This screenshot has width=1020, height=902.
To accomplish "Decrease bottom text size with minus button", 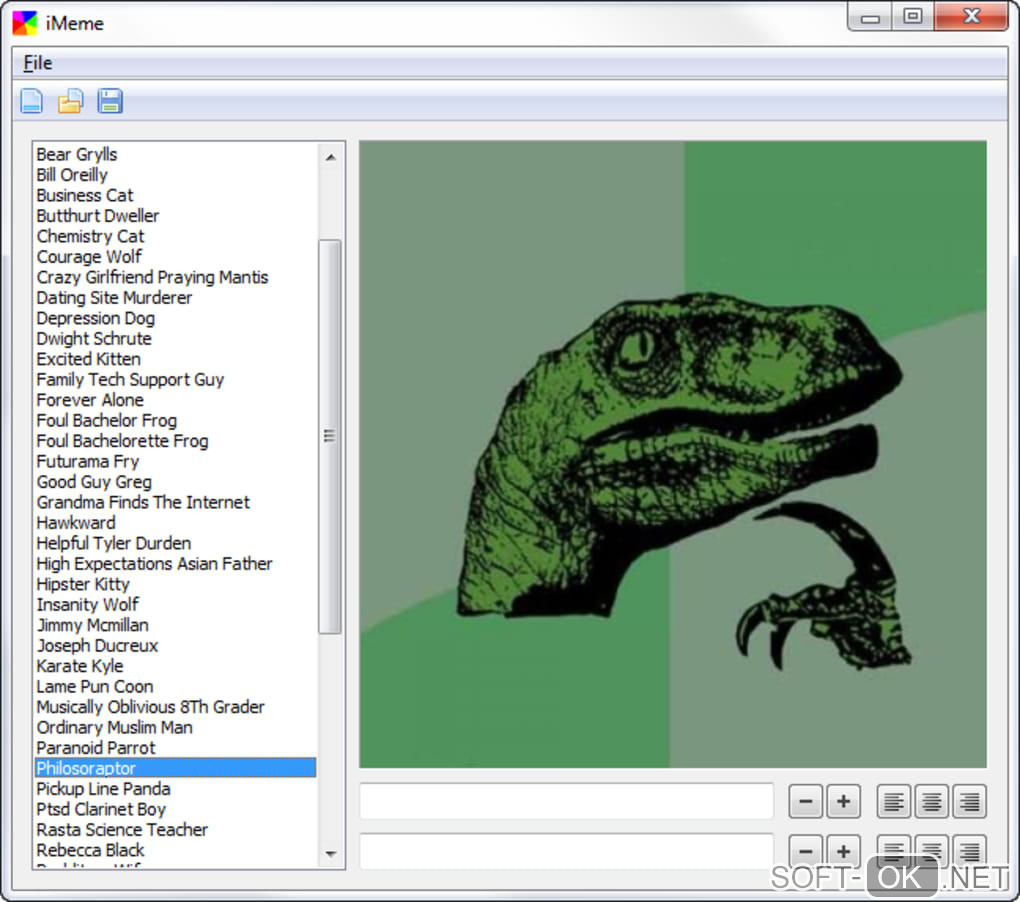I will coord(805,851).
